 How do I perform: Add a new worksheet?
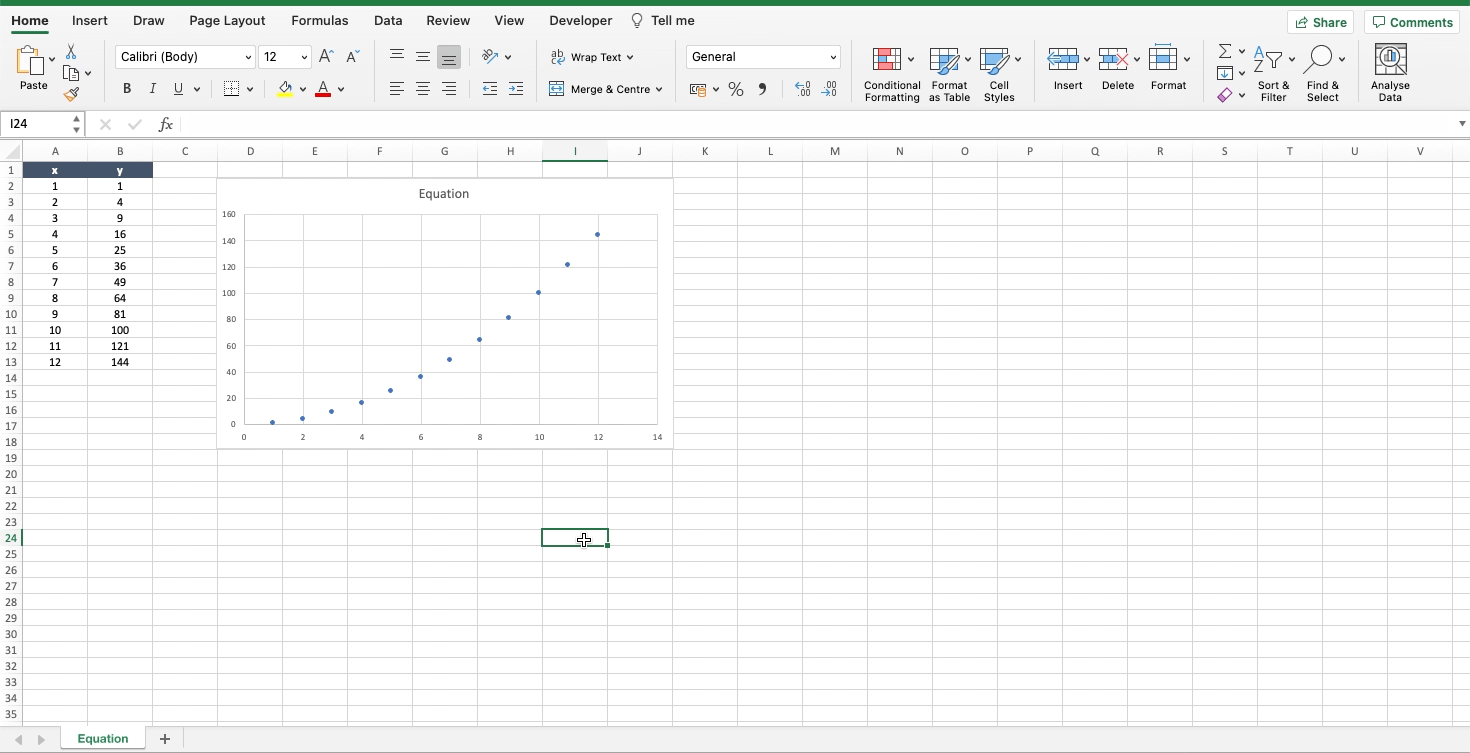(x=164, y=738)
